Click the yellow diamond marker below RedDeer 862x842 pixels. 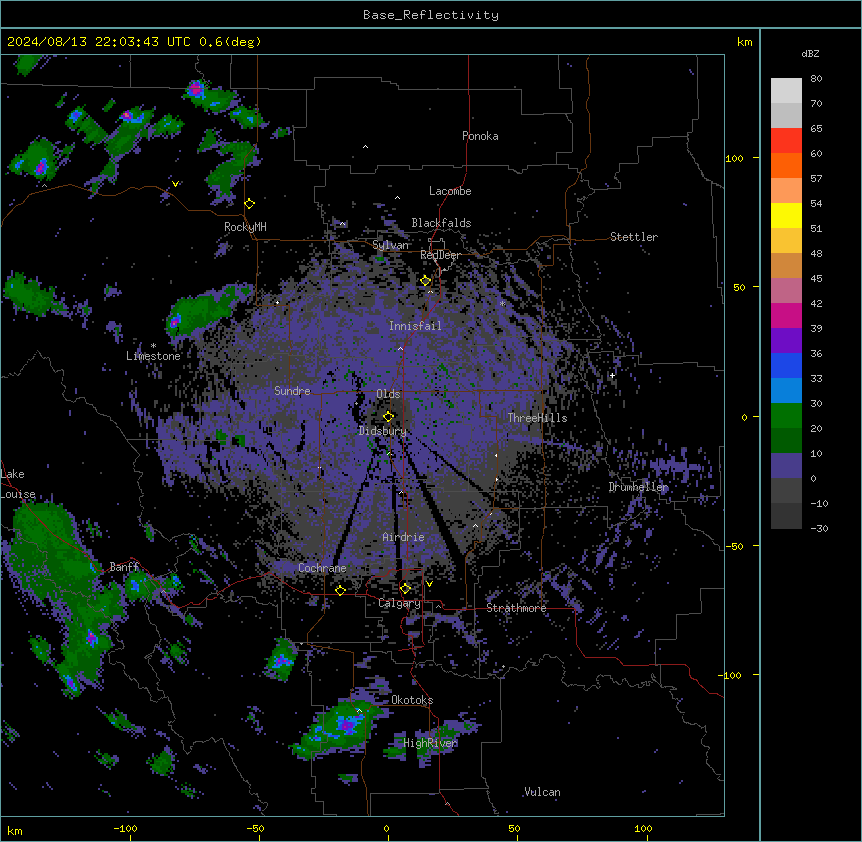[426, 281]
